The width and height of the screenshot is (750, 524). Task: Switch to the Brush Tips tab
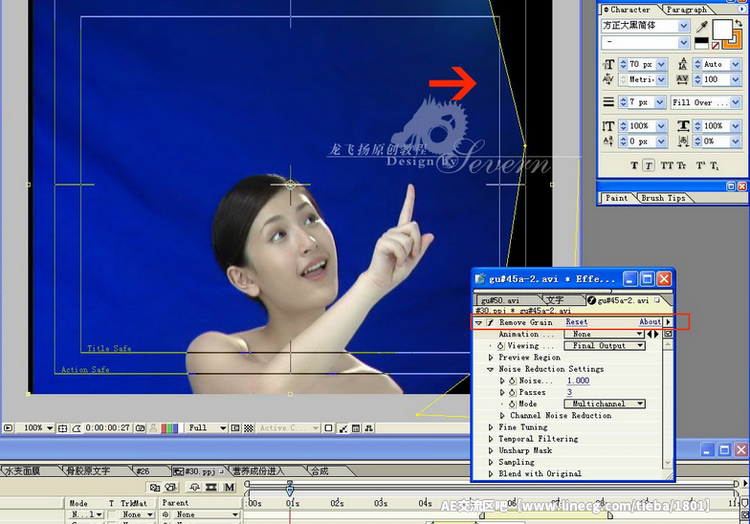tap(663, 198)
